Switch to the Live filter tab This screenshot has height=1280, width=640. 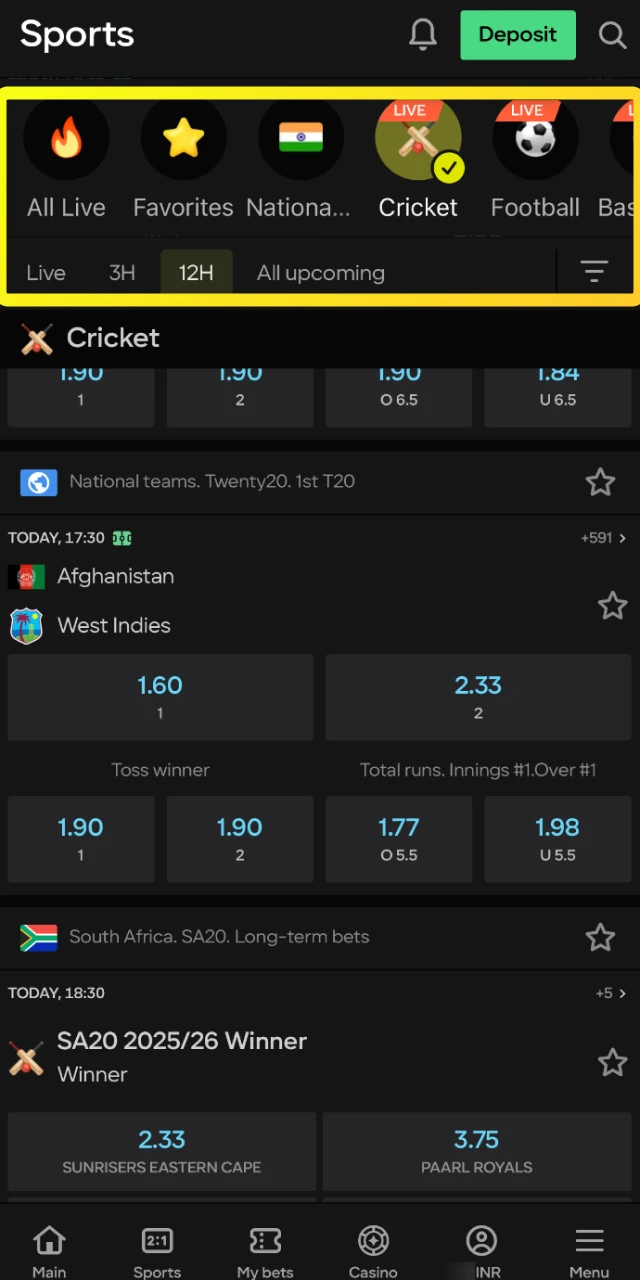[45, 272]
